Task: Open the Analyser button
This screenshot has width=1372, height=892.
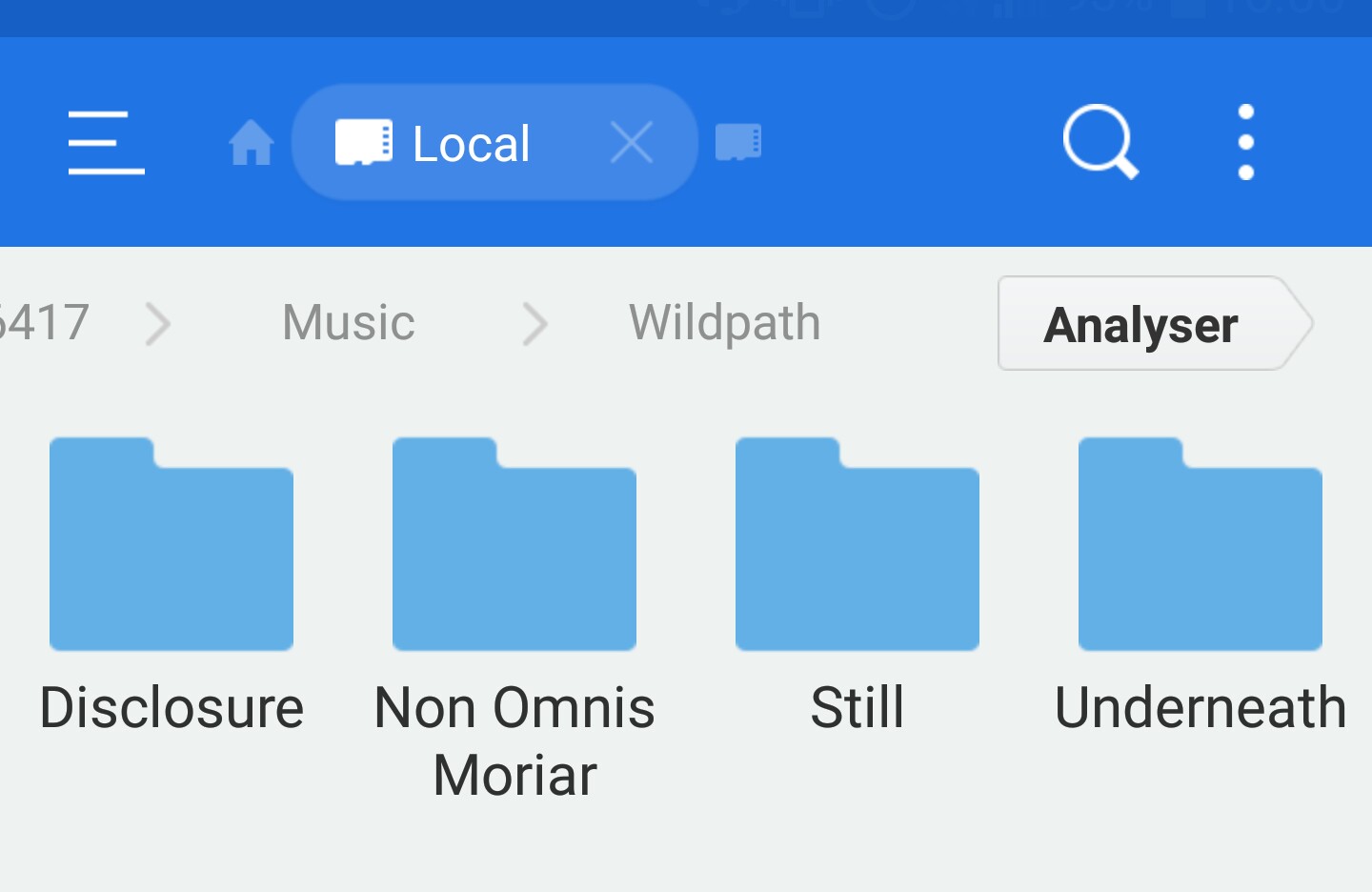Action: tap(1156, 323)
